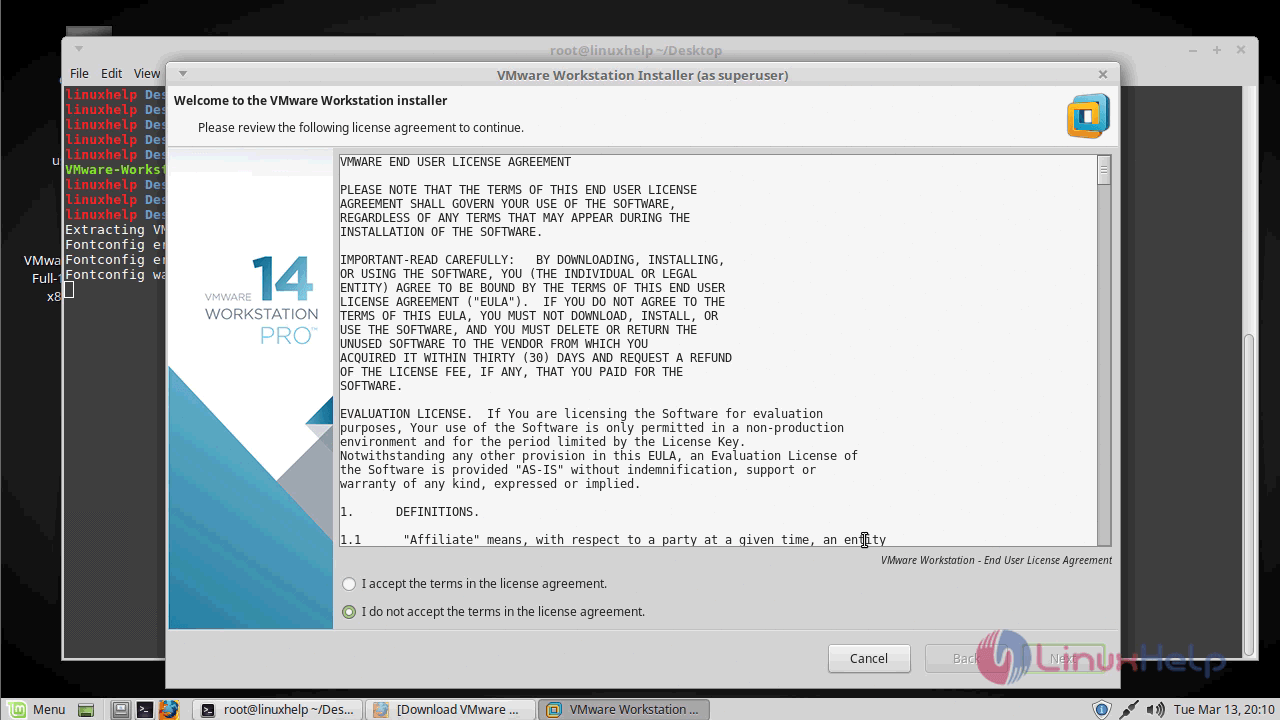Open the network connection tray icon

pos(1129,710)
